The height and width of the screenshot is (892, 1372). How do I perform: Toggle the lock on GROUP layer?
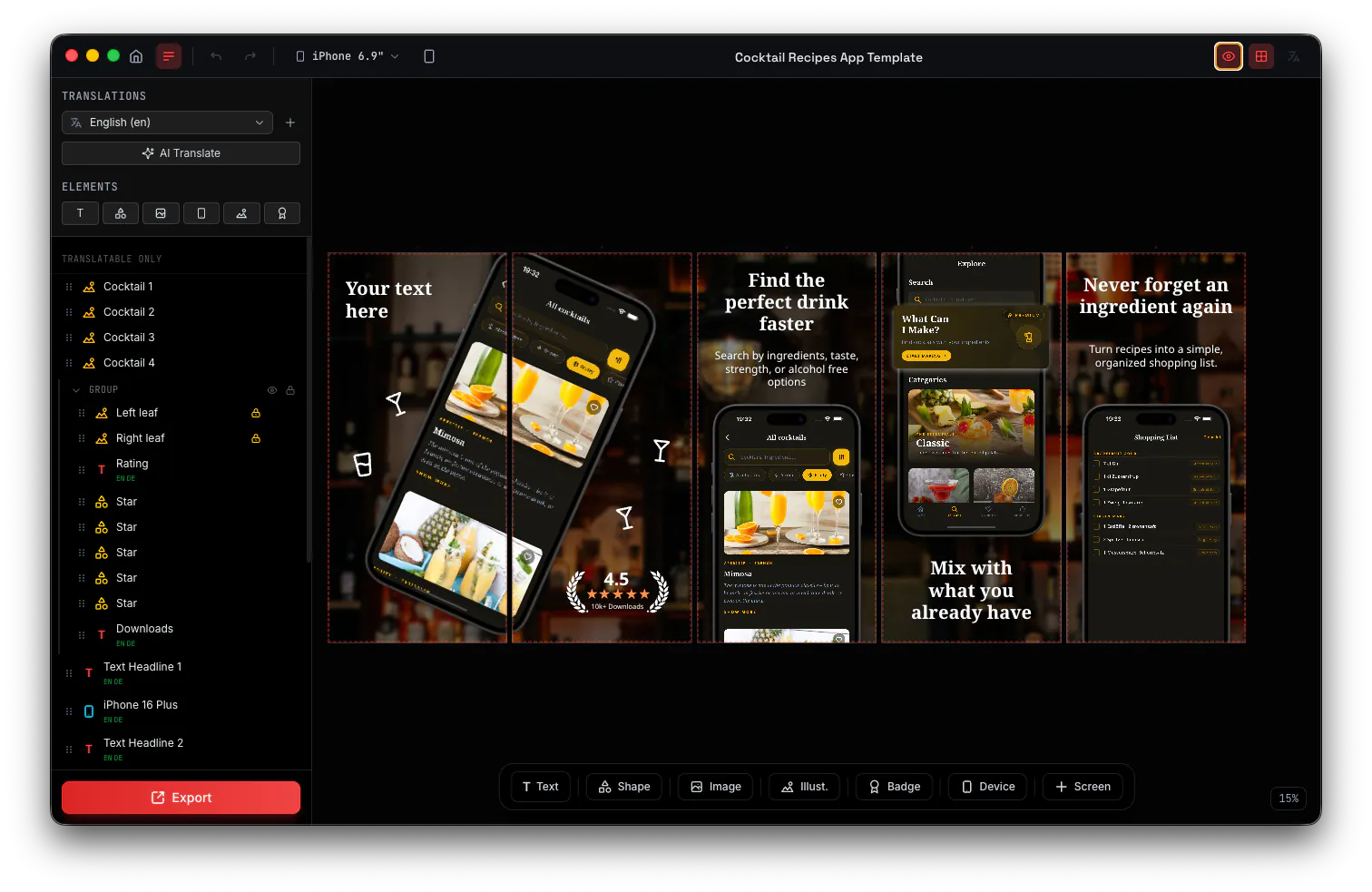(290, 390)
